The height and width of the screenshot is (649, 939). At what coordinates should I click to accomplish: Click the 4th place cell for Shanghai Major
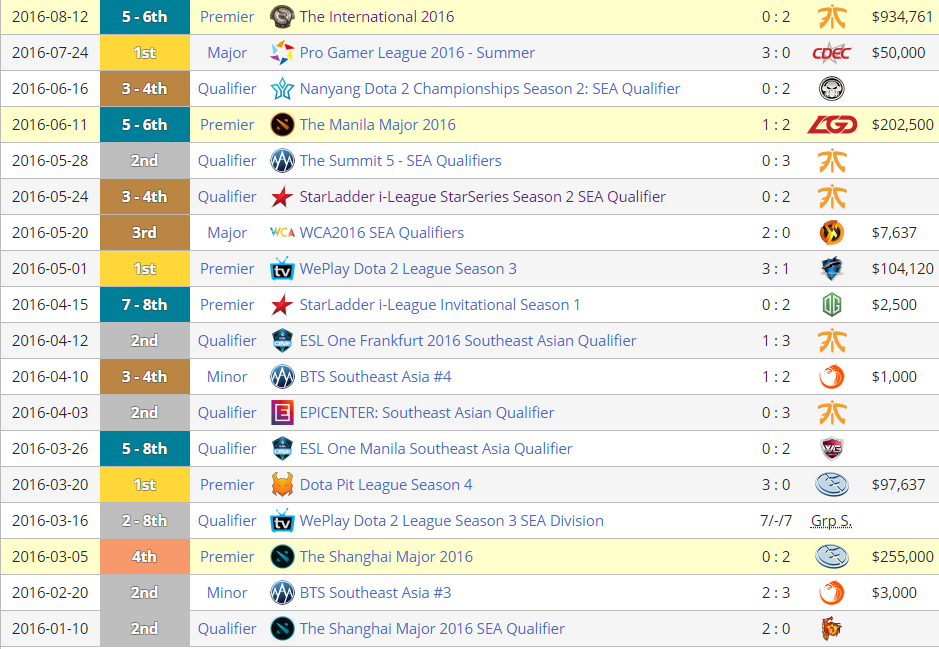144,557
